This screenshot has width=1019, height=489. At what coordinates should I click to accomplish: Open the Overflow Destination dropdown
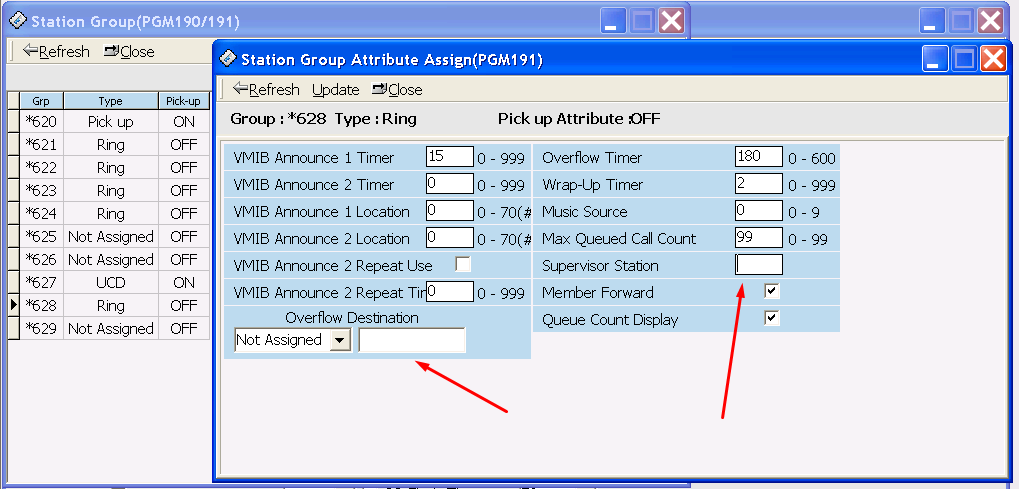click(x=341, y=340)
